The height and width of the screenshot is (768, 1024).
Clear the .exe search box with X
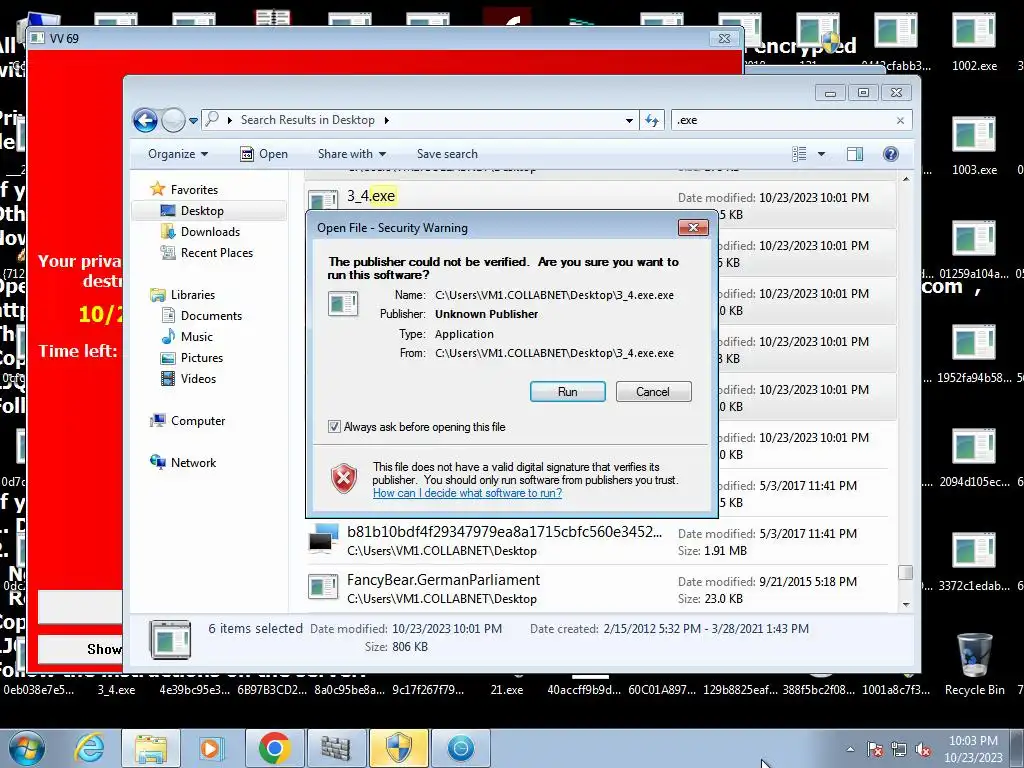point(901,120)
